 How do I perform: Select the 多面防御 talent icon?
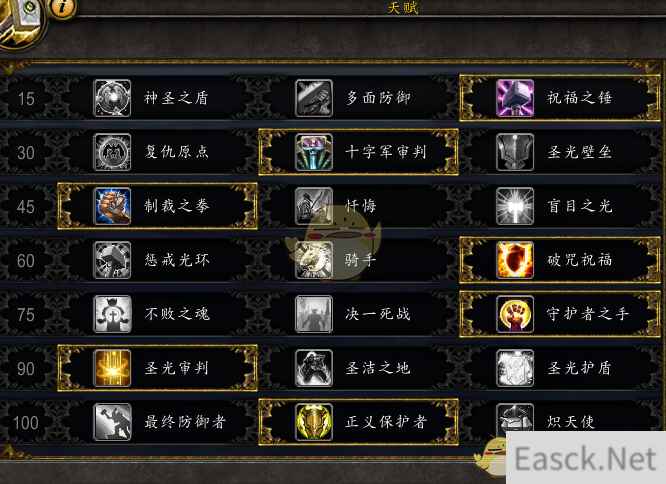(314, 98)
